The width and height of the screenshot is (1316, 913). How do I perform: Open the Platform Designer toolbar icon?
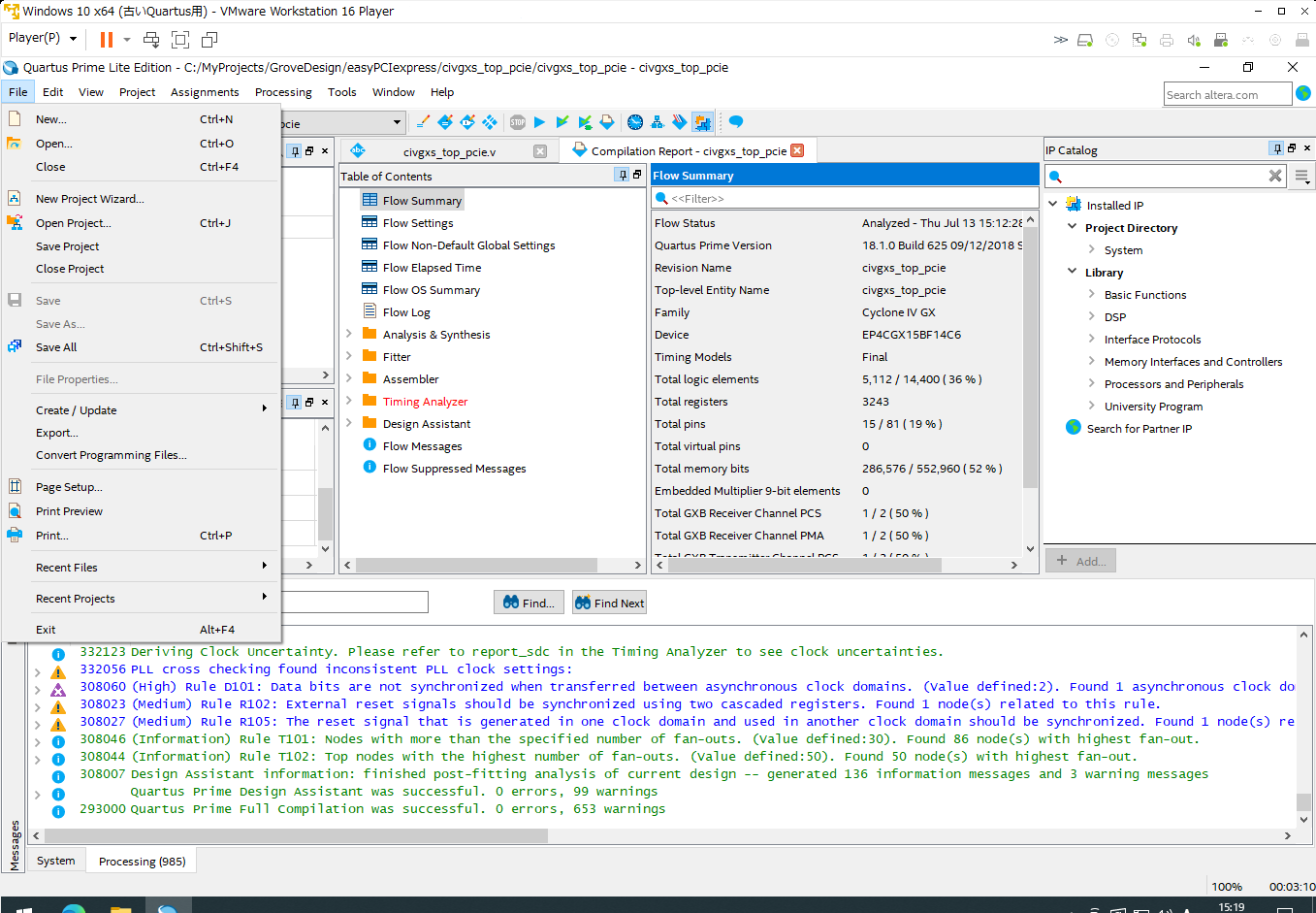[x=702, y=122]
